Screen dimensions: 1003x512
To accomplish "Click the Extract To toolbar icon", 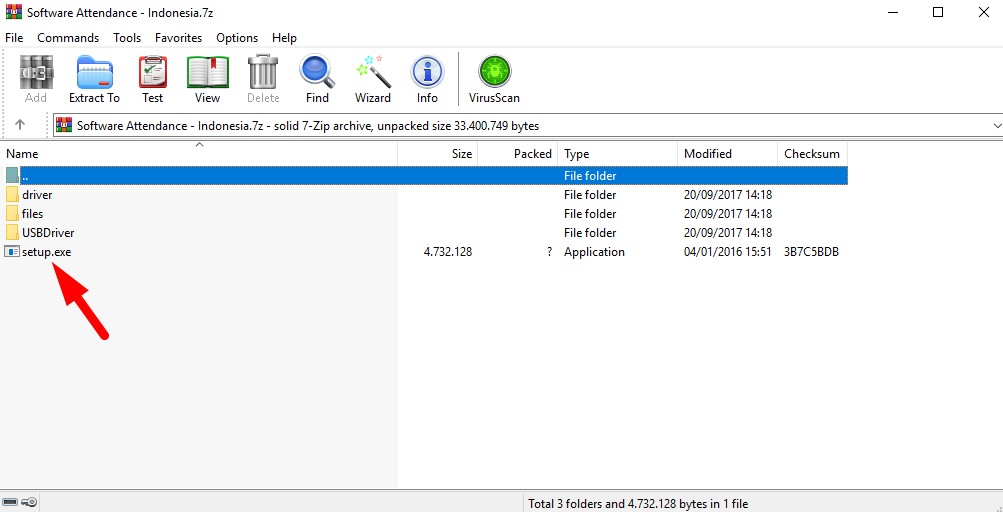I will 95,72.
